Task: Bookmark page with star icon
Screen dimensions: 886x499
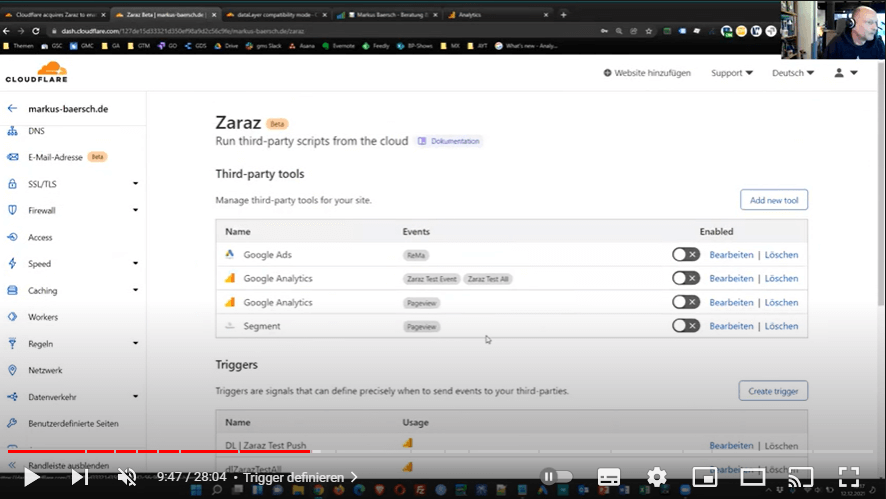Action: click(649, 31)
